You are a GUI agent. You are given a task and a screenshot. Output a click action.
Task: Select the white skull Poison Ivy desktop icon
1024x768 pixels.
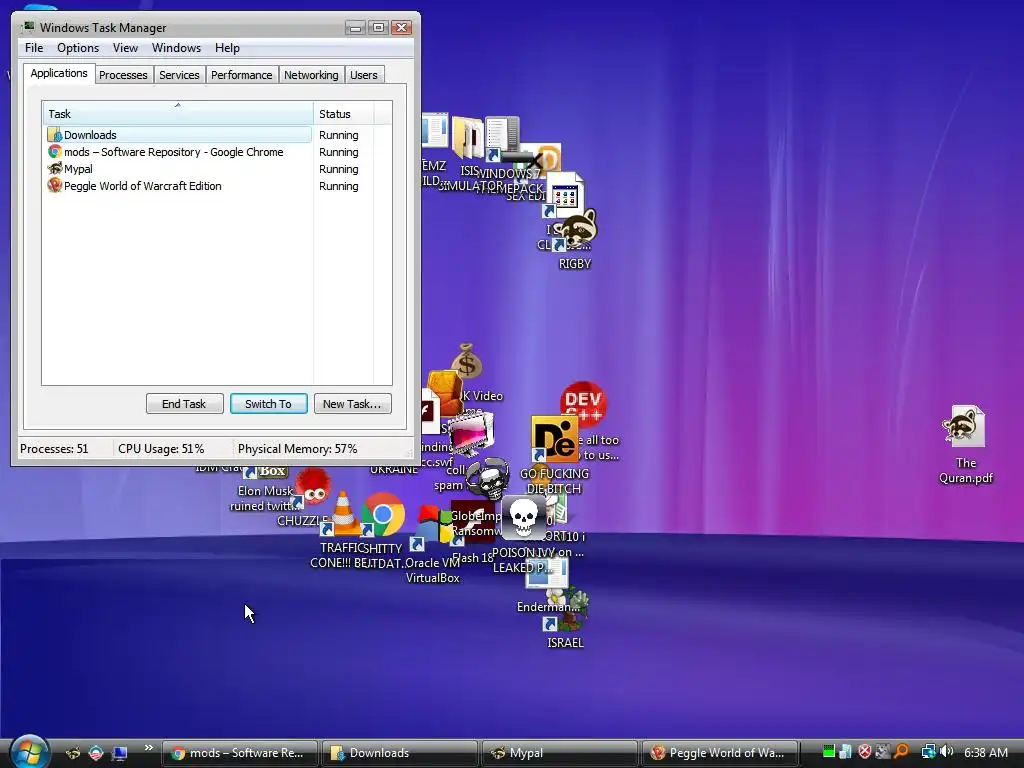point(524,517)
